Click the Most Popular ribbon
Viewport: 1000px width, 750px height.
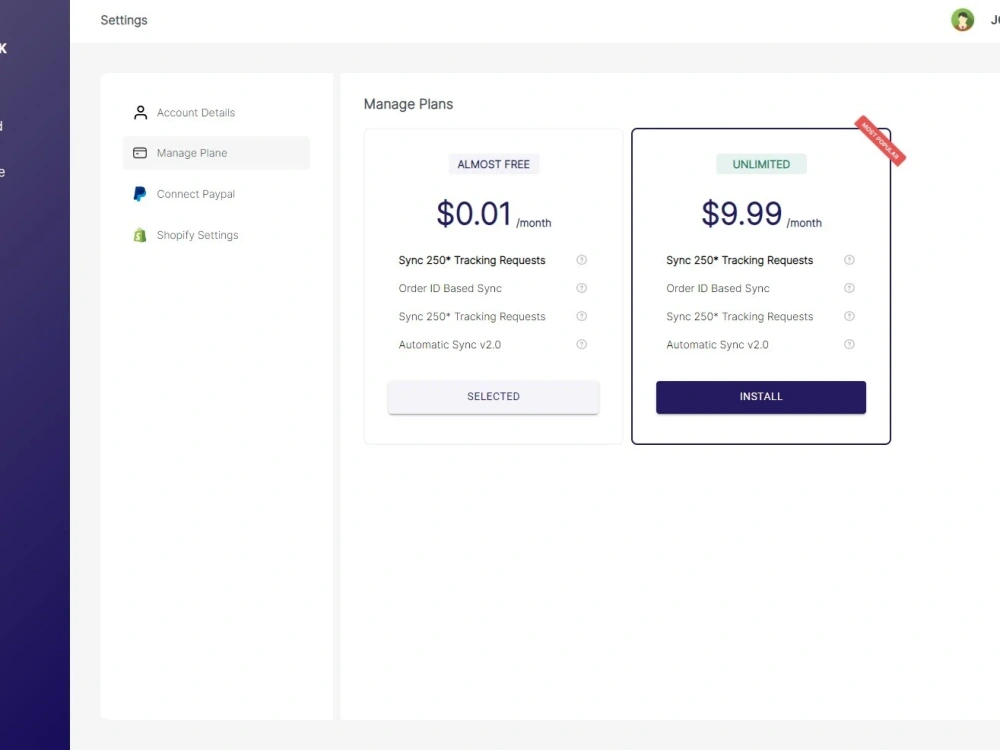[880, 141]
